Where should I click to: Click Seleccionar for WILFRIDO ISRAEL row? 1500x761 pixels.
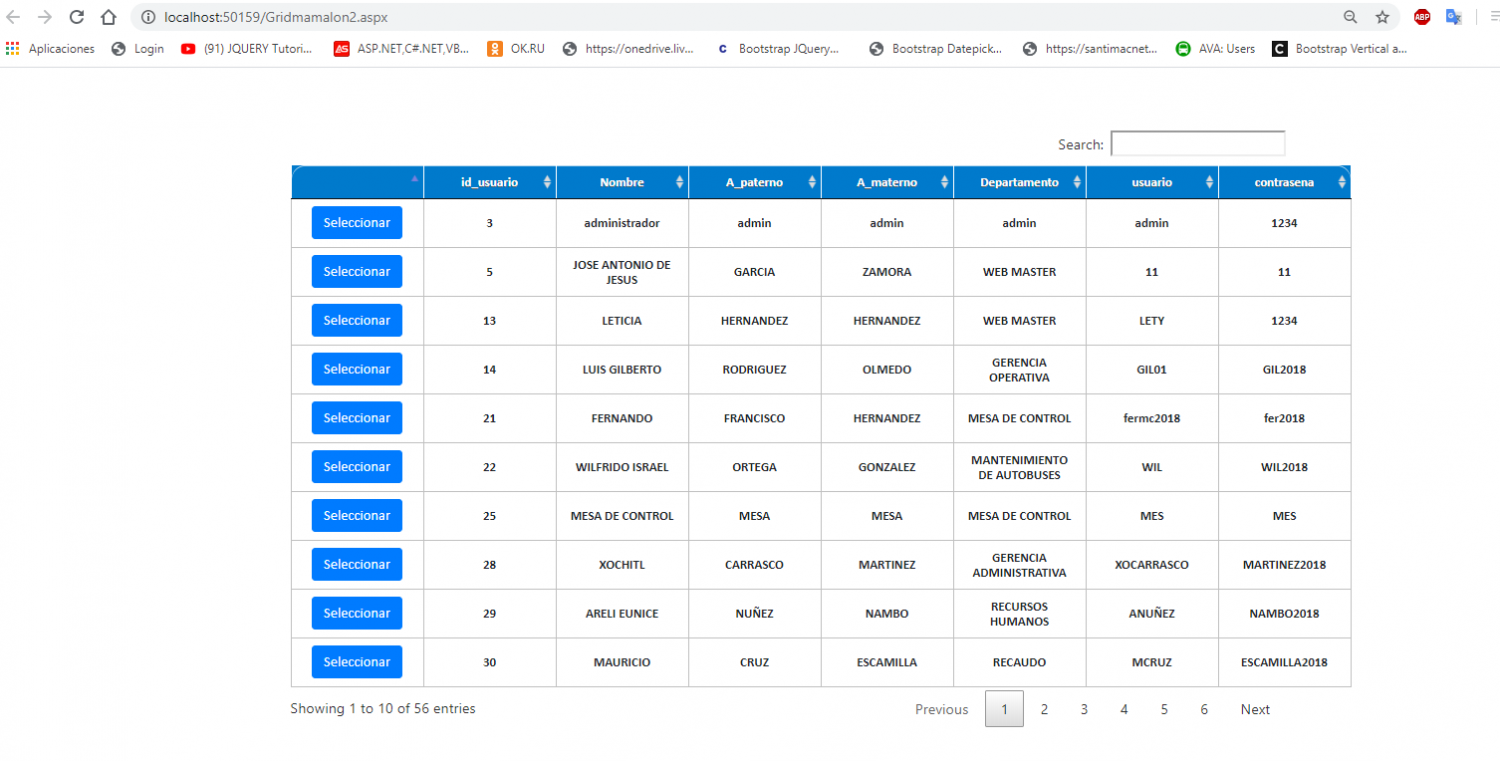coord(357,467)
